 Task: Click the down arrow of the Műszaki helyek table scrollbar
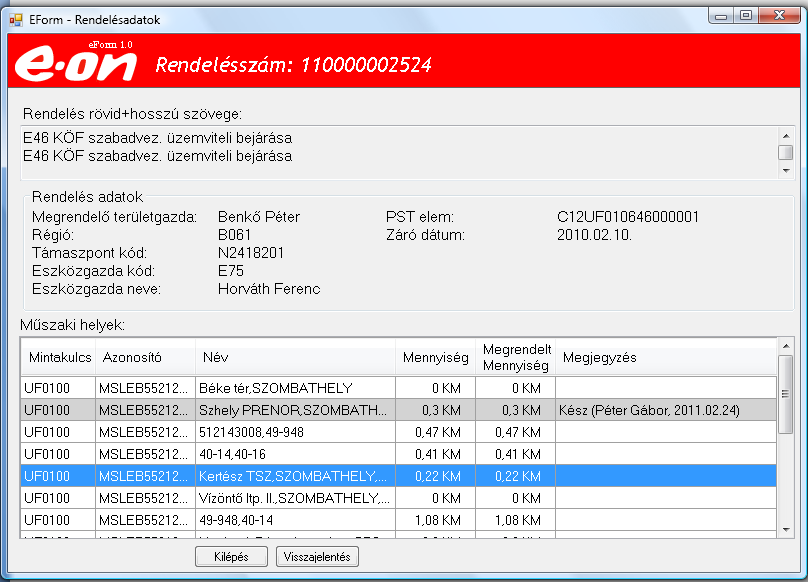tap(786, 529)
